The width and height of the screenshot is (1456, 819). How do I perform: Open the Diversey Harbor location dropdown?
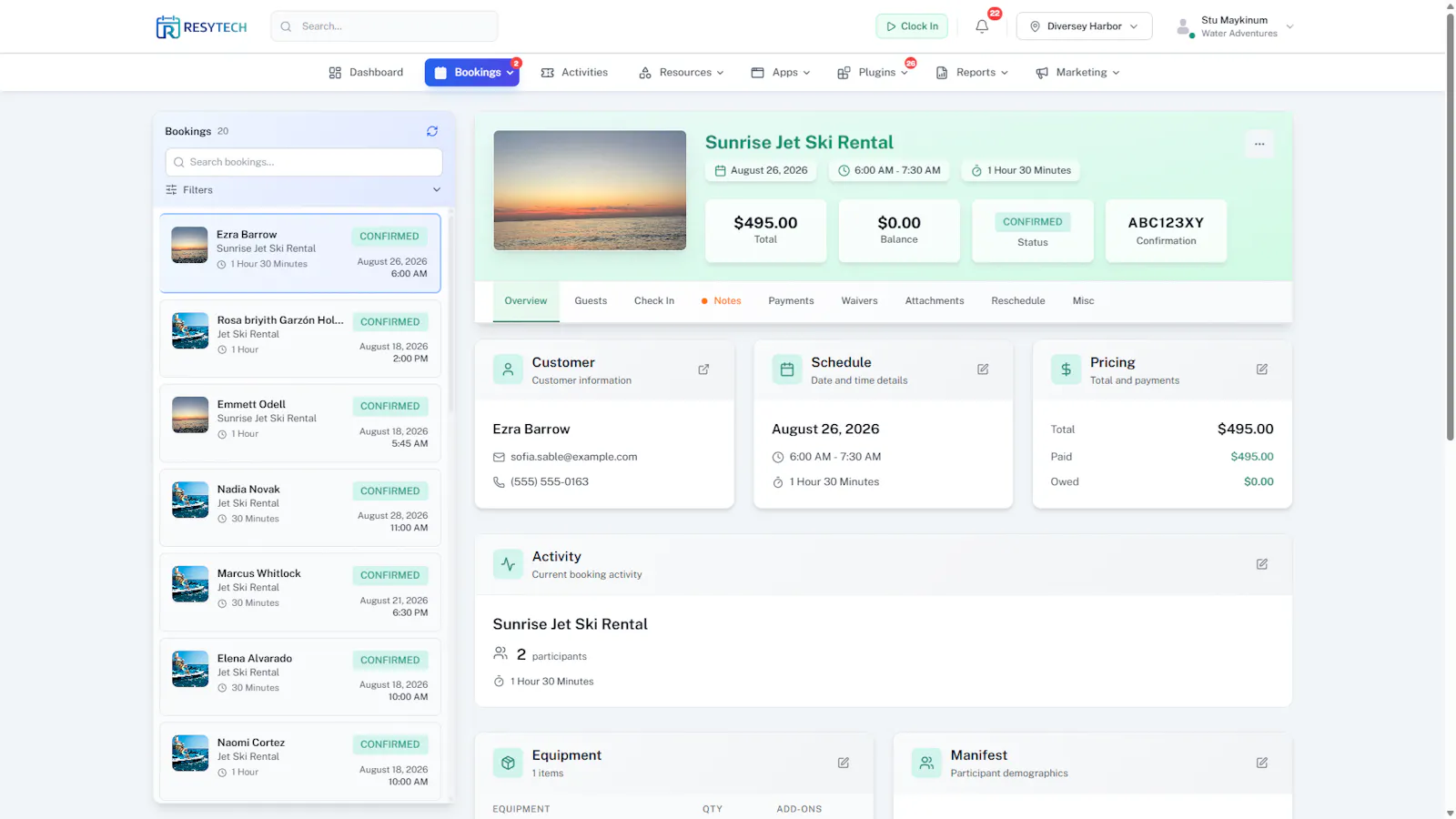[x=1084, y=26]
